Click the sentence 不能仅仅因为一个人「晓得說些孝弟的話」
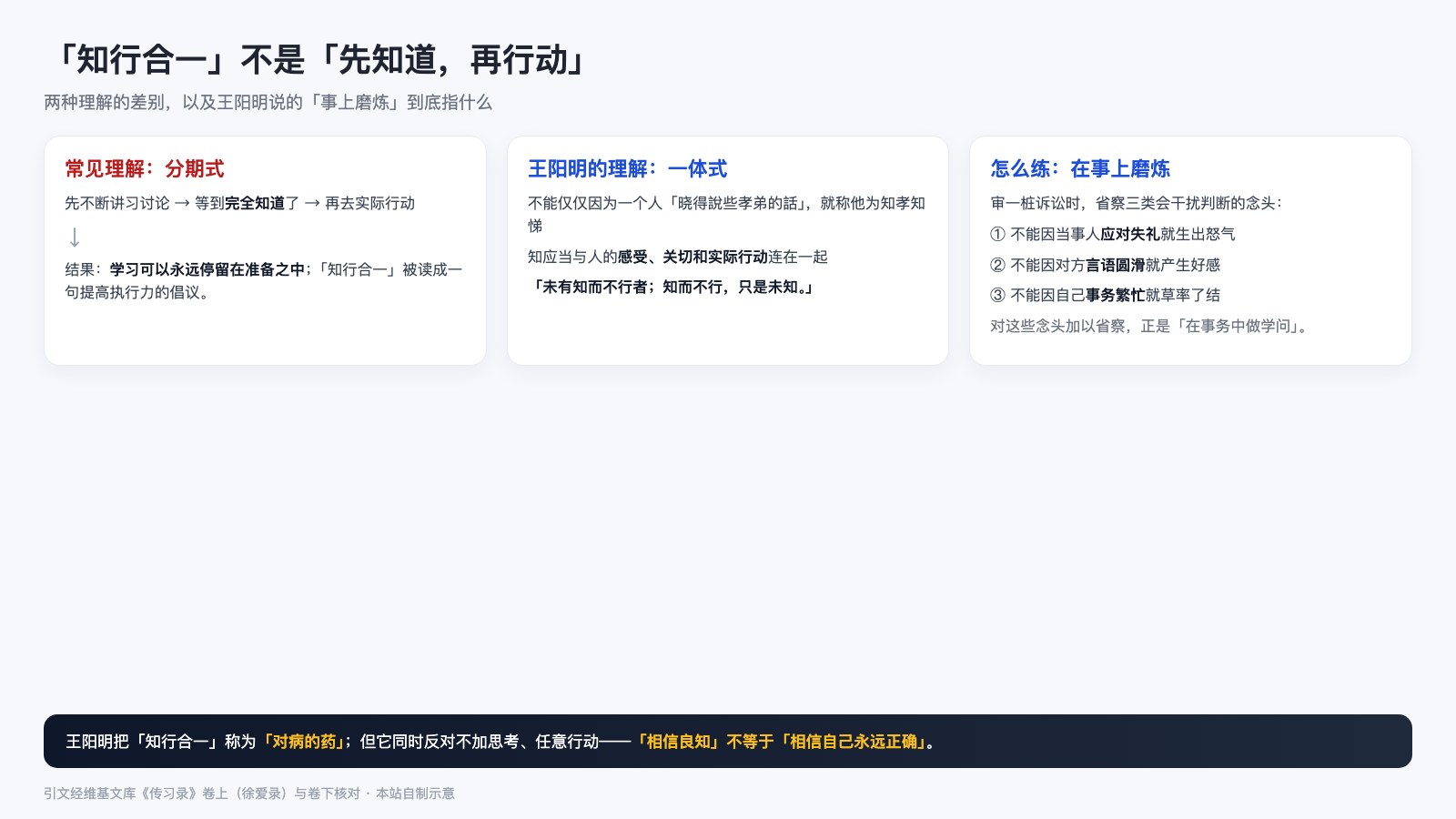 coord(727,214)
